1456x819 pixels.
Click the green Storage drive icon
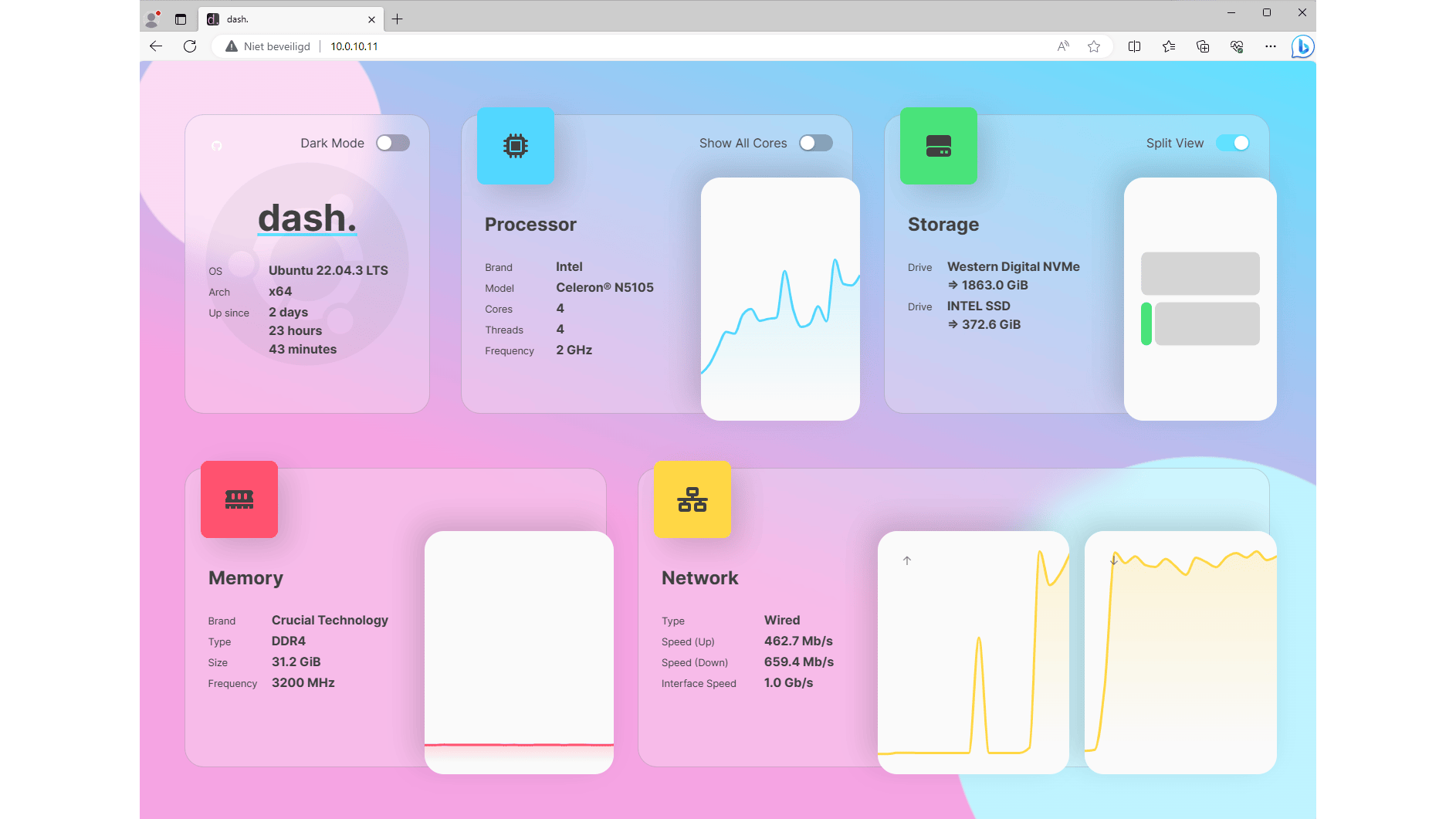[938, 146]
